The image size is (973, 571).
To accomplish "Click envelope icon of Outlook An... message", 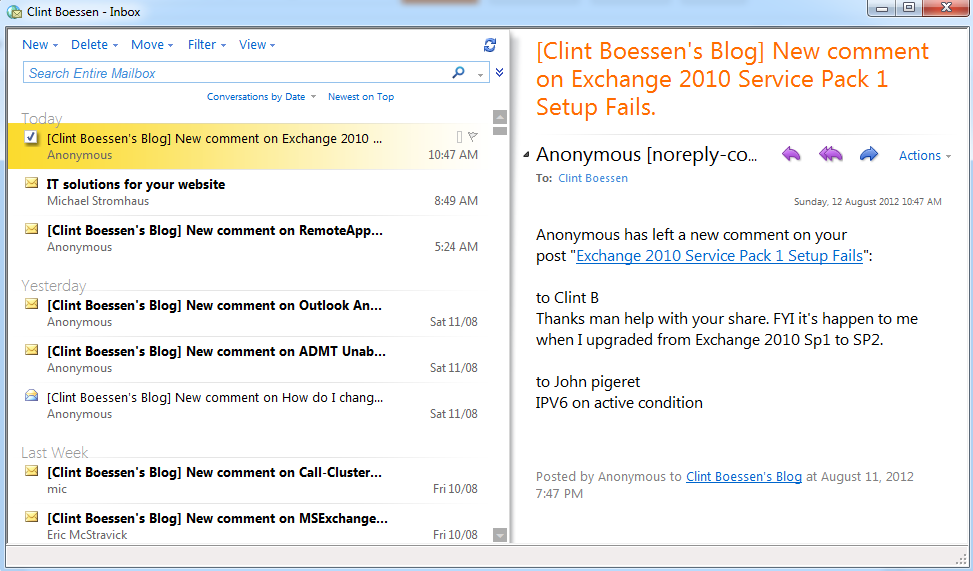I will tap(32, 304).
